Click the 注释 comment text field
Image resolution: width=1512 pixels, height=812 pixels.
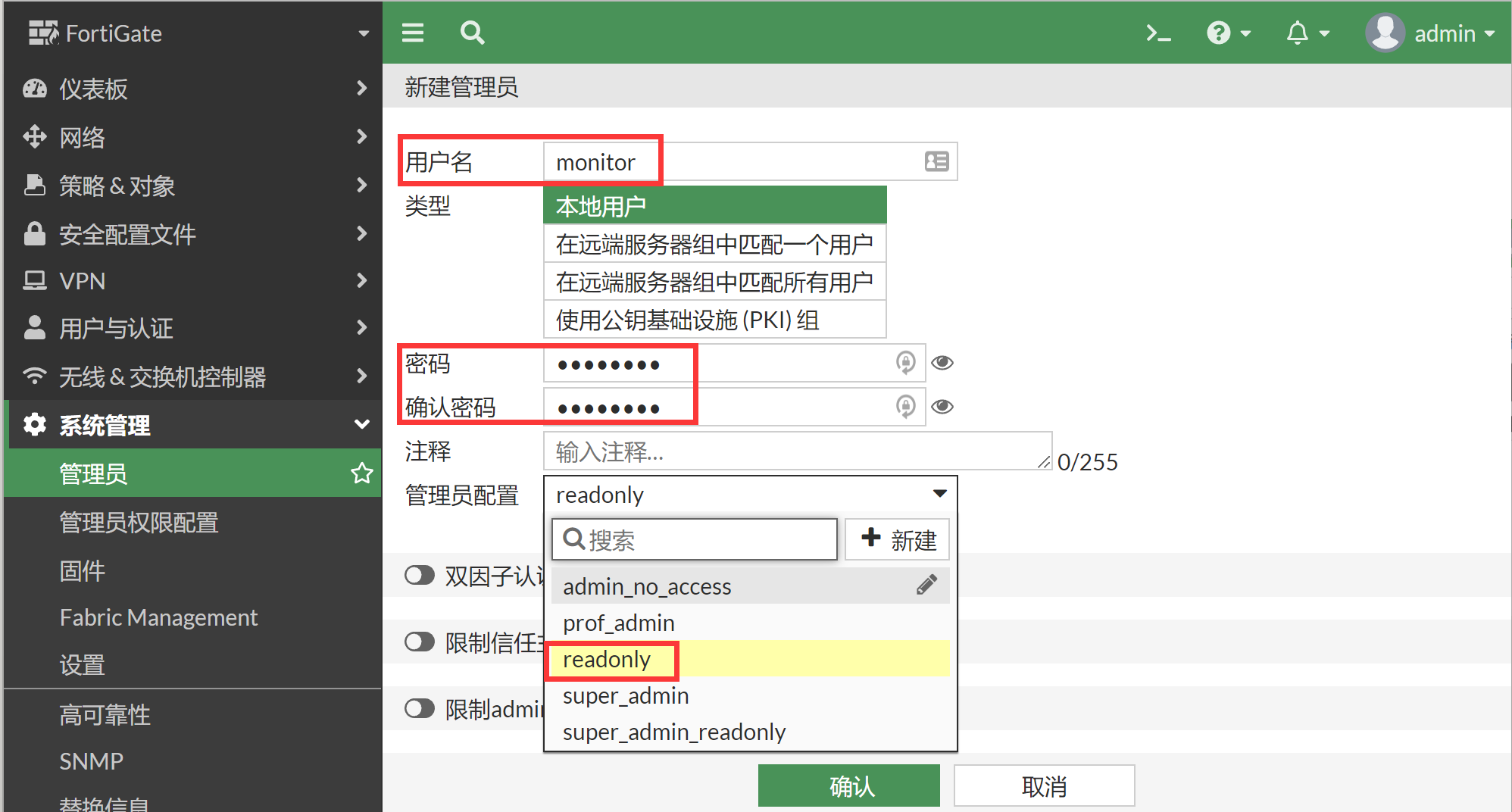[795, 452]
